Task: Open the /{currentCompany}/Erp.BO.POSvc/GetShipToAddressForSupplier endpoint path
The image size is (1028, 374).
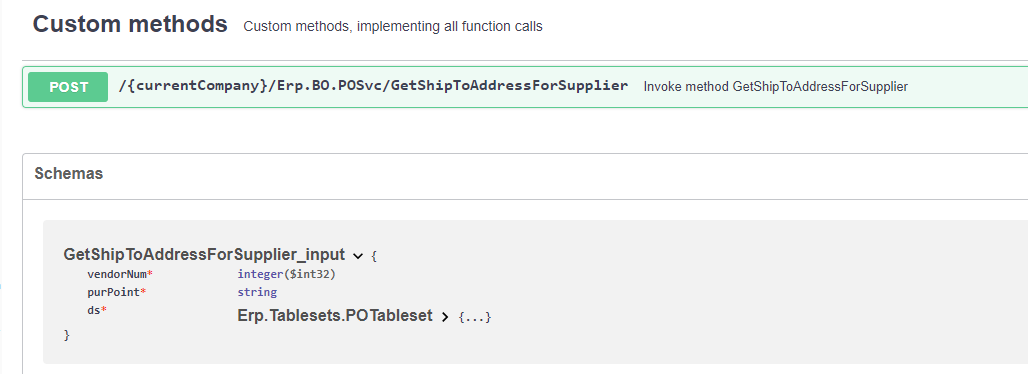Action: click(x=373, y=86)
